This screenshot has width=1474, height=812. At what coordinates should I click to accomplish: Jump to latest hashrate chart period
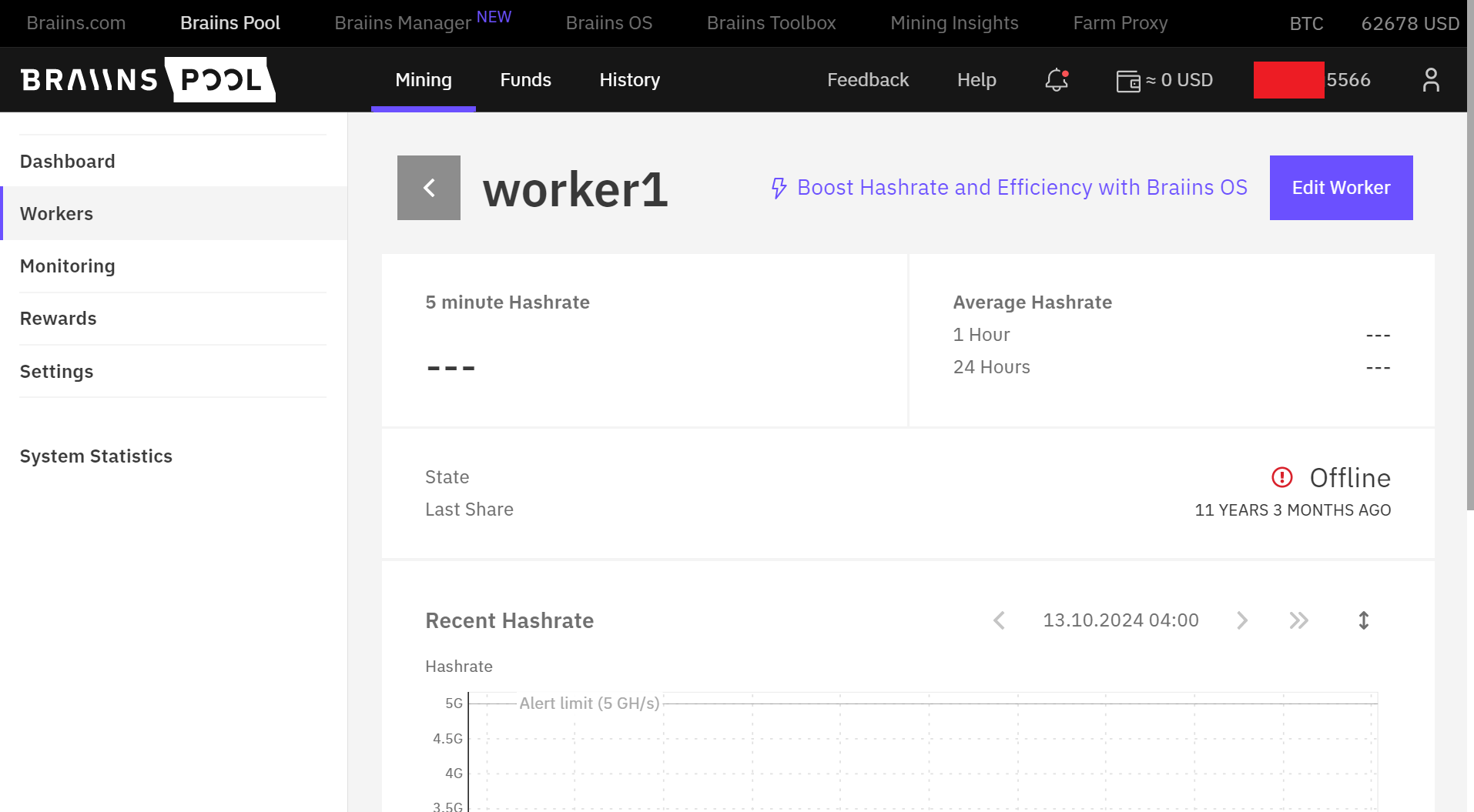pyautogui.click(x=1298, y=620)
